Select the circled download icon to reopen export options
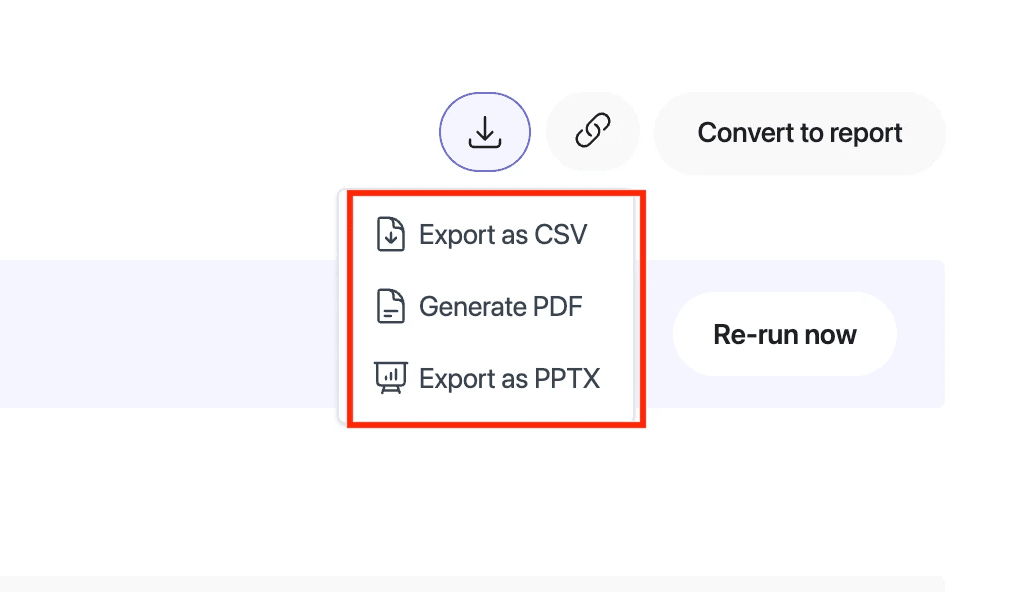Screen dimensions: 1016x592 pos(485,131)
